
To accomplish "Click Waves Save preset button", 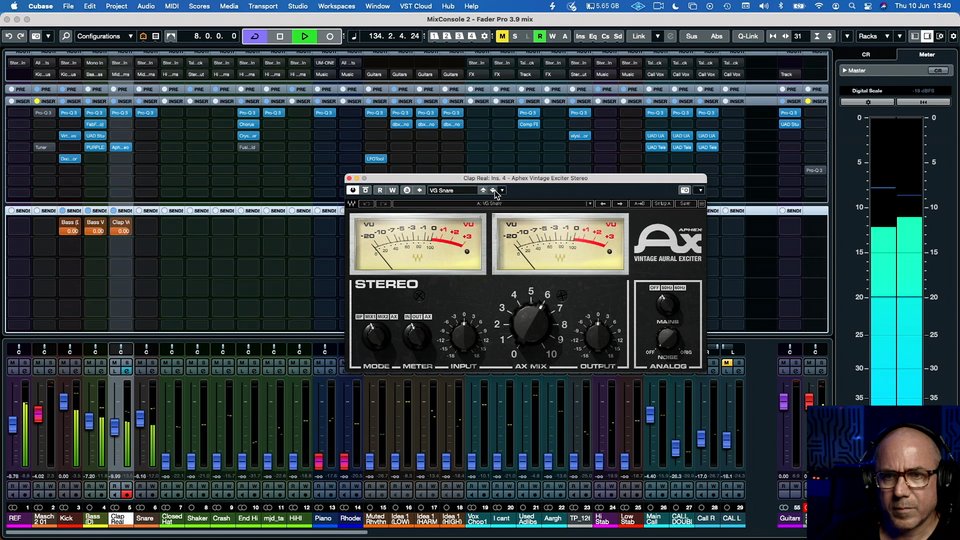I will (x=685, y=203).
